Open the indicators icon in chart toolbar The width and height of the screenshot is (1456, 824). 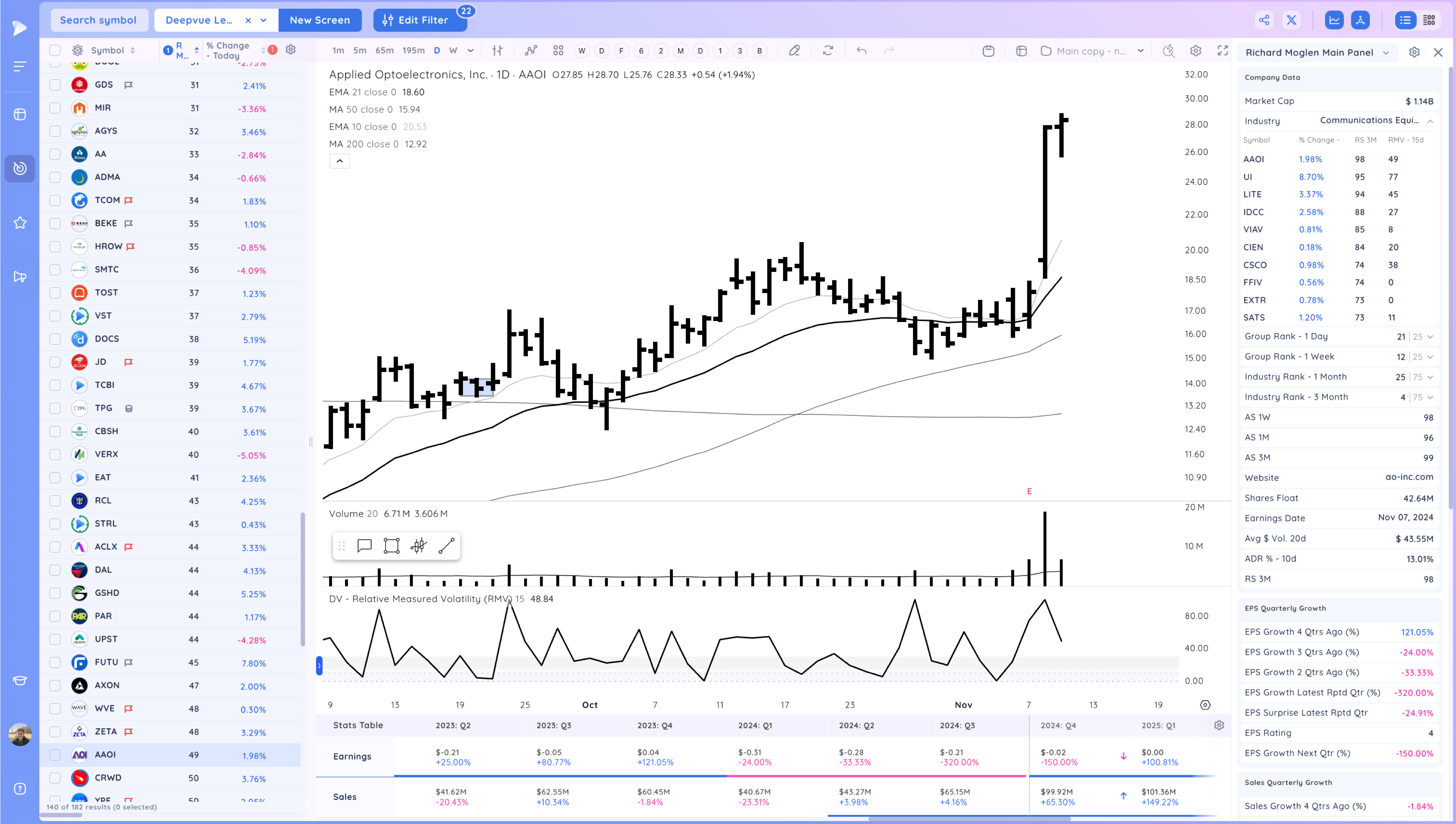coord(530,51)
